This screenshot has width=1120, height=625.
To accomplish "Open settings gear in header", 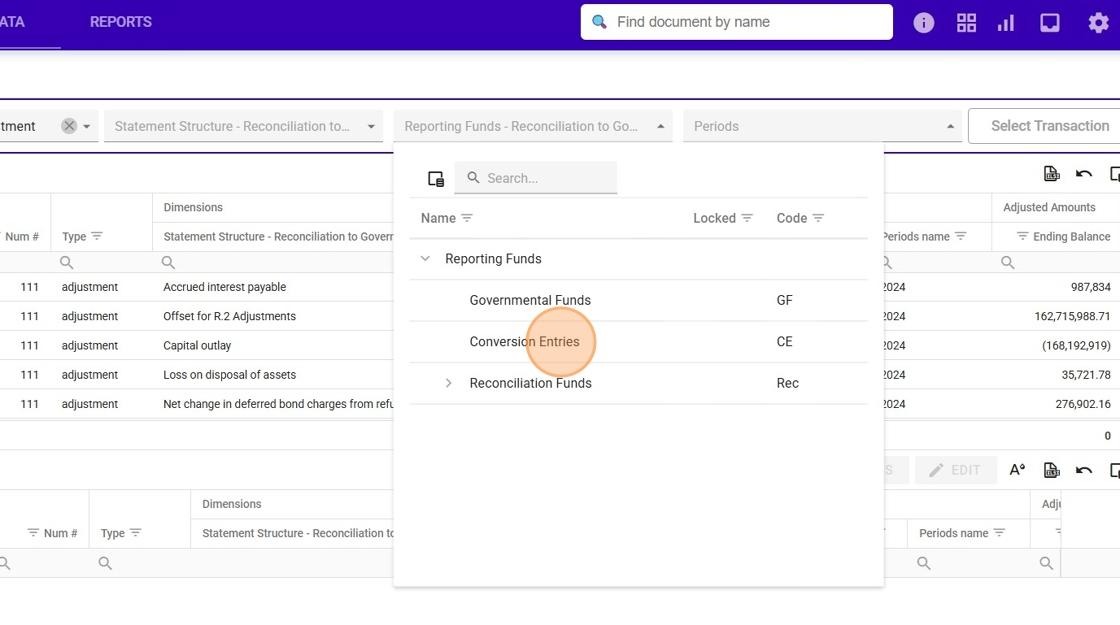I will tap(1098, 23).
